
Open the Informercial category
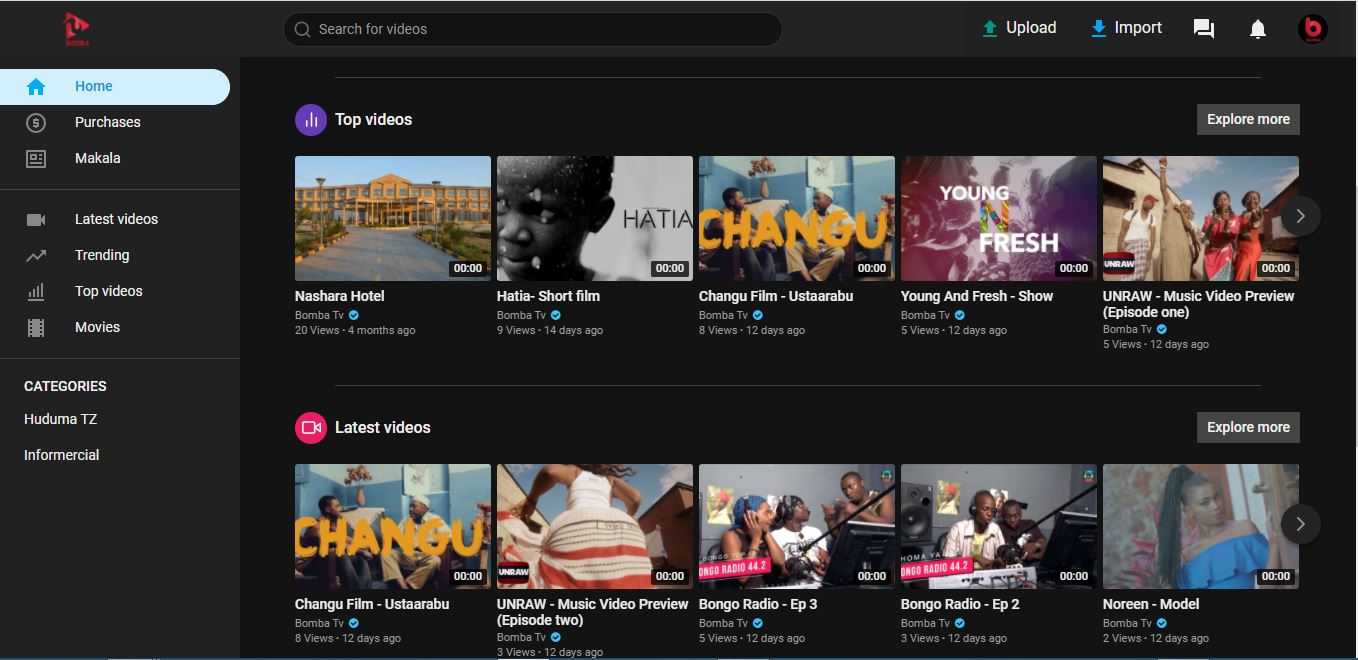pos(62,455)
